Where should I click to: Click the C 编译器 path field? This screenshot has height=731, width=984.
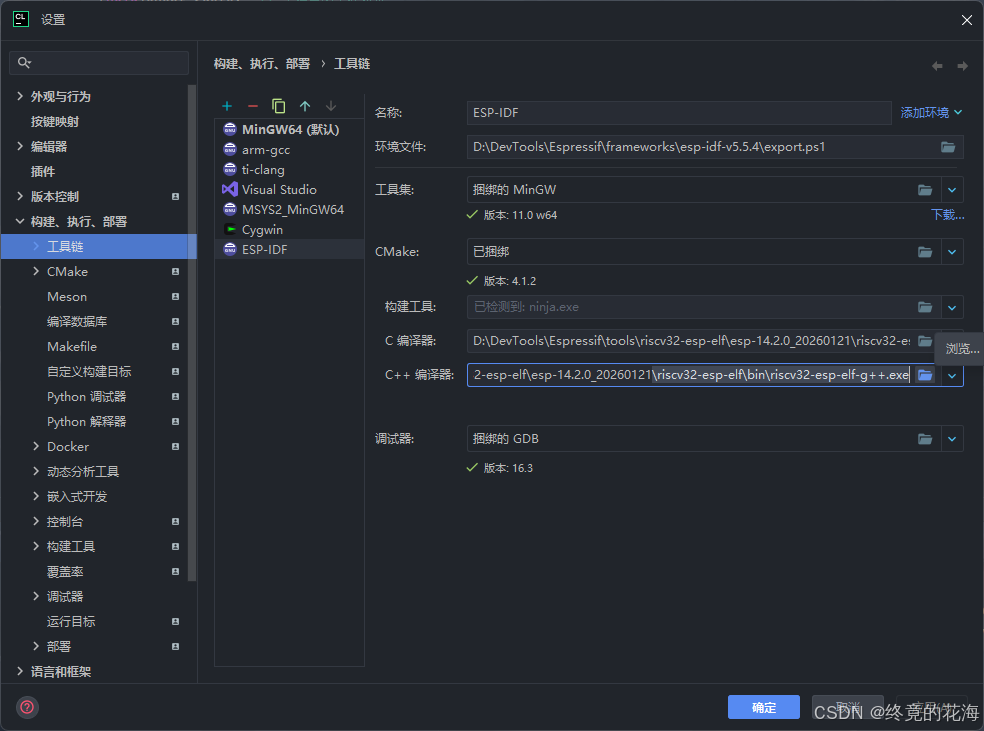[690, 341]
